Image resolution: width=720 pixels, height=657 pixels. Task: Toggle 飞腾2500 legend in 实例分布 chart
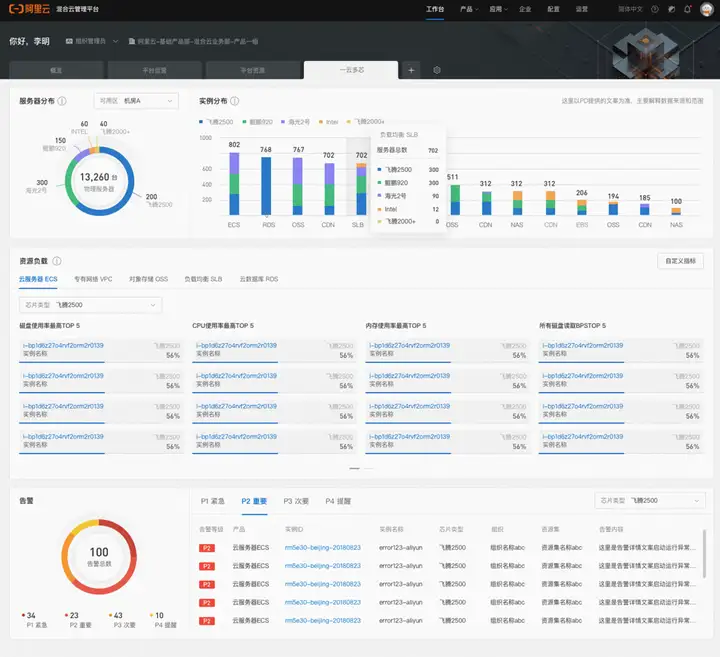pos(216,122)
